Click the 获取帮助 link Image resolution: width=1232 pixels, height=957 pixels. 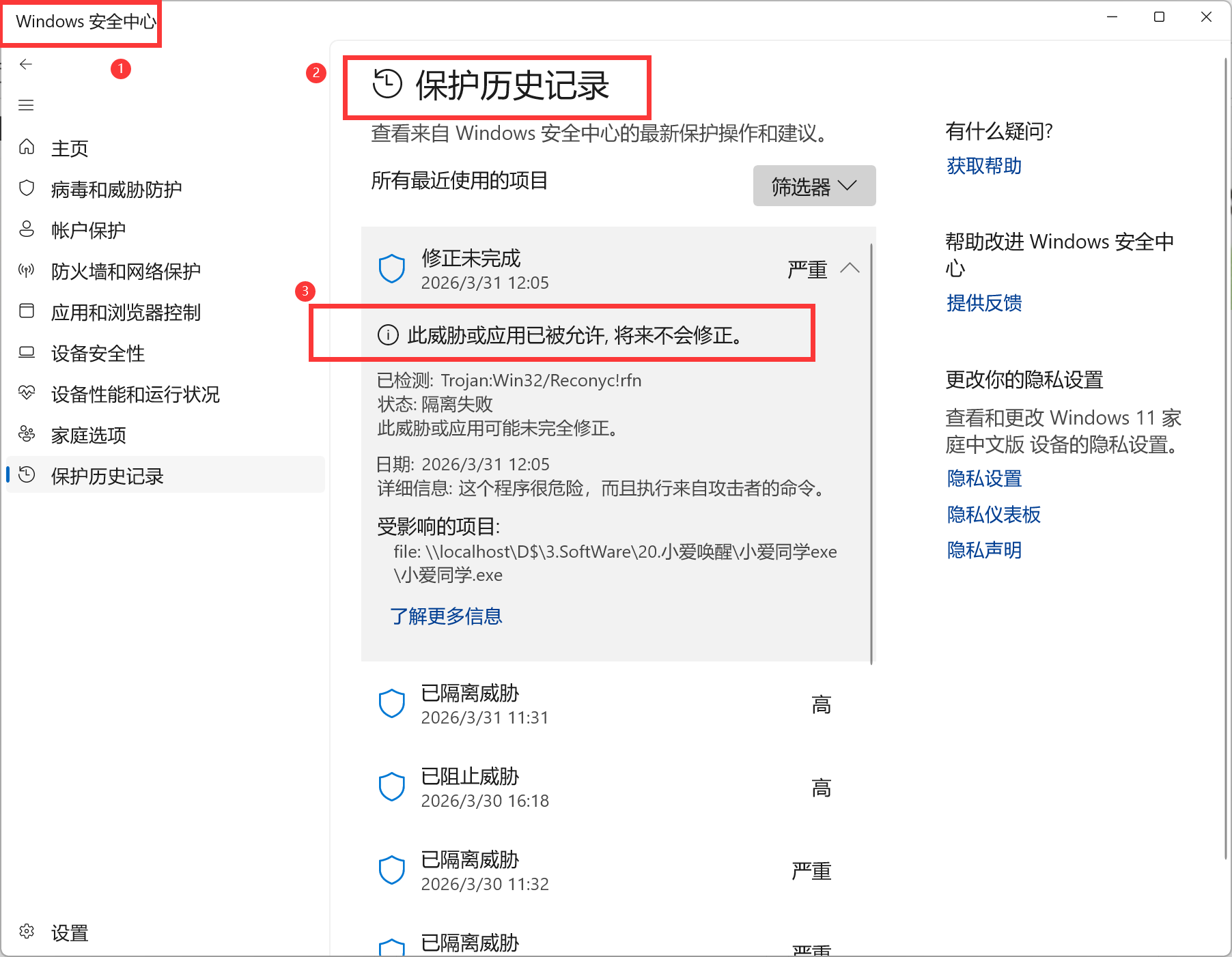click(x=983, y=166)
